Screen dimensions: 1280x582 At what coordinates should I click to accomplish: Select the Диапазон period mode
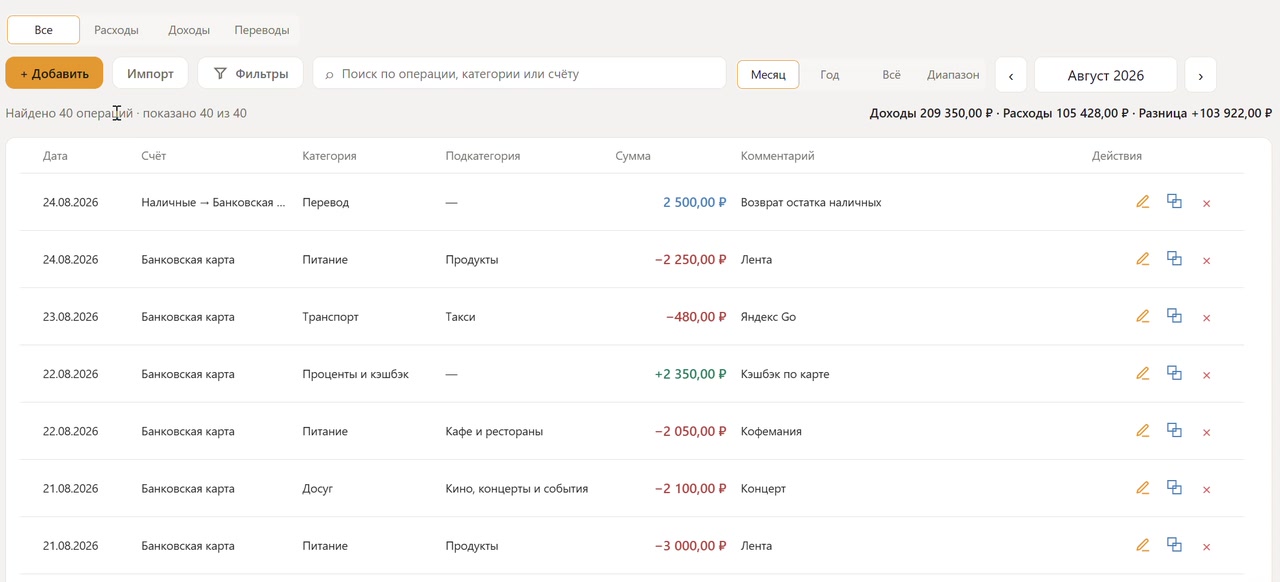pyautogui.click(x=953, y=75)
